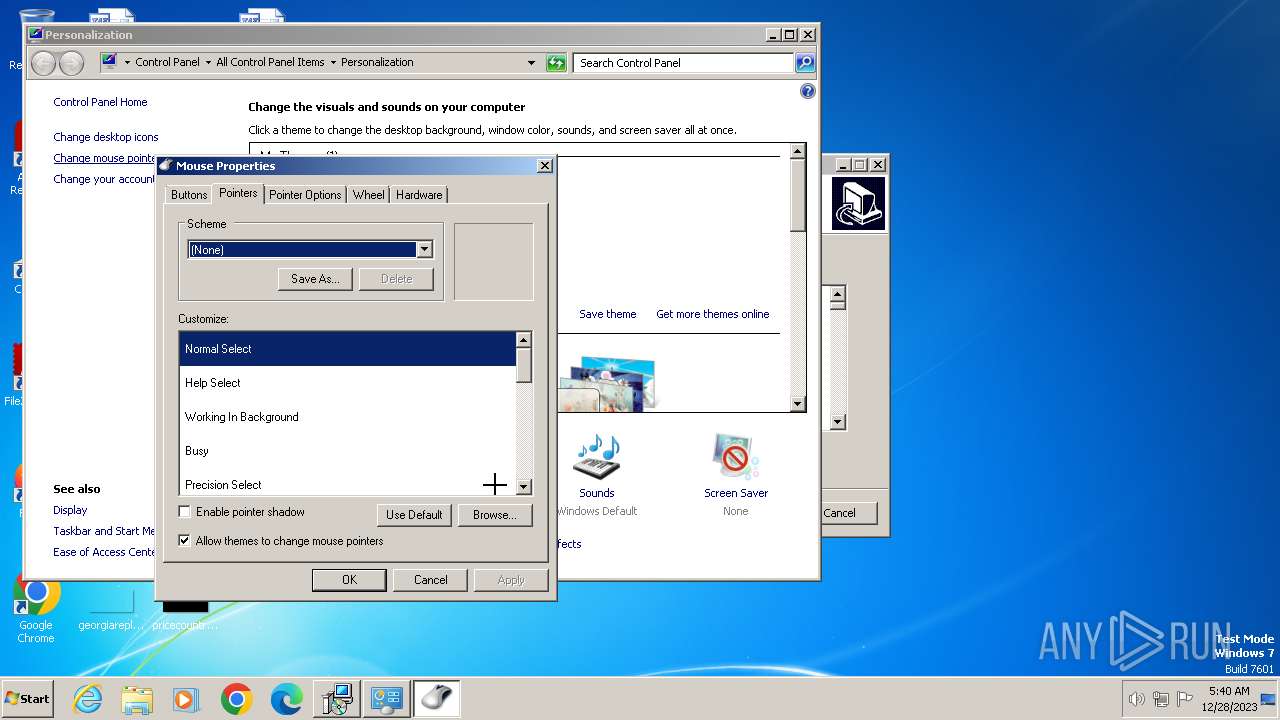Screen dimensions: 1280x720
Task: Click Browse to pick a pointer
Action: pyautogui.click(x=495, y=515)
